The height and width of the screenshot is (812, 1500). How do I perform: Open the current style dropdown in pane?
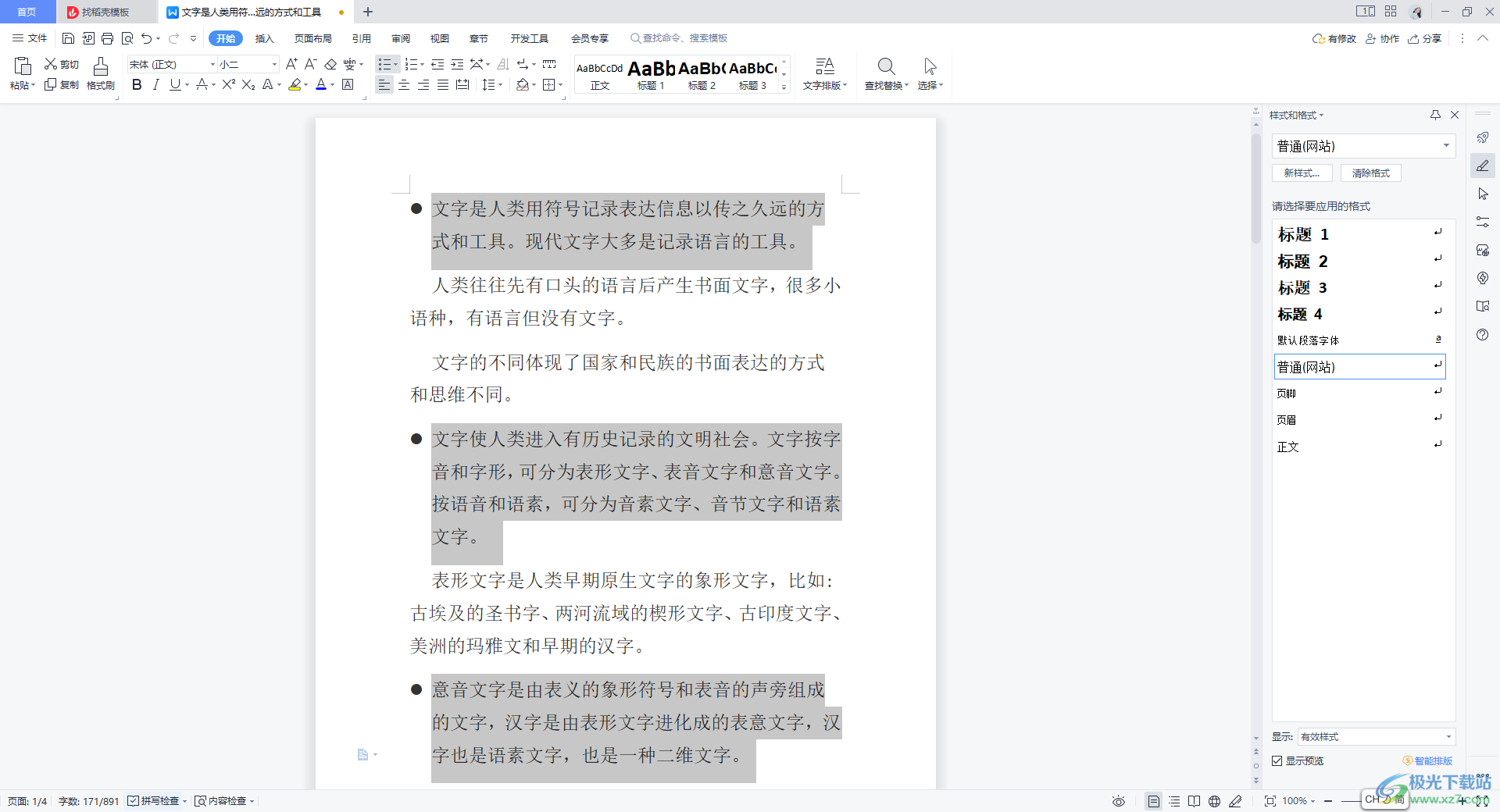tap(1446, 146)
